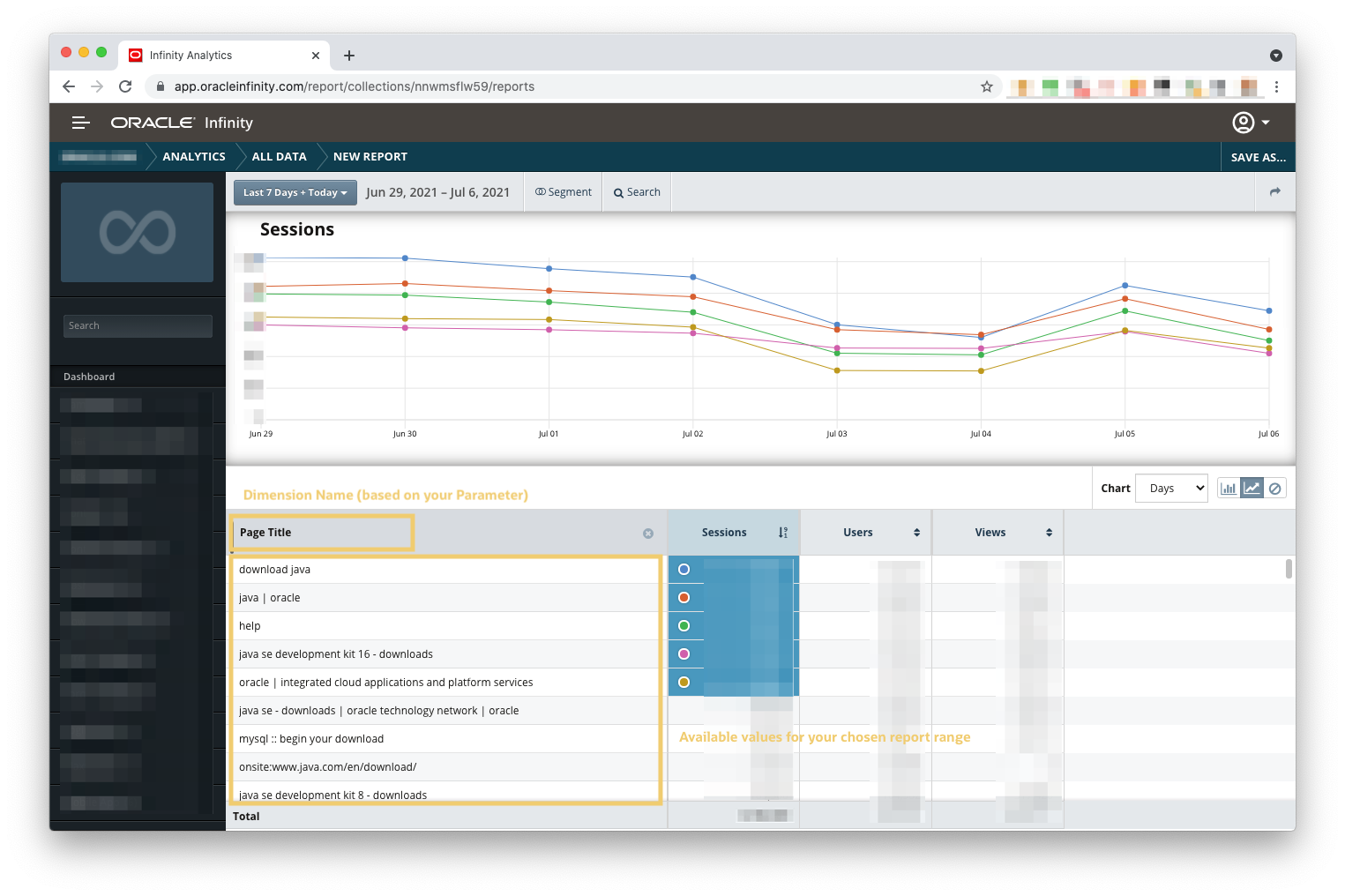
Task: Select NEW REPORT breadcrumb
Action: (x=370, y=157)
